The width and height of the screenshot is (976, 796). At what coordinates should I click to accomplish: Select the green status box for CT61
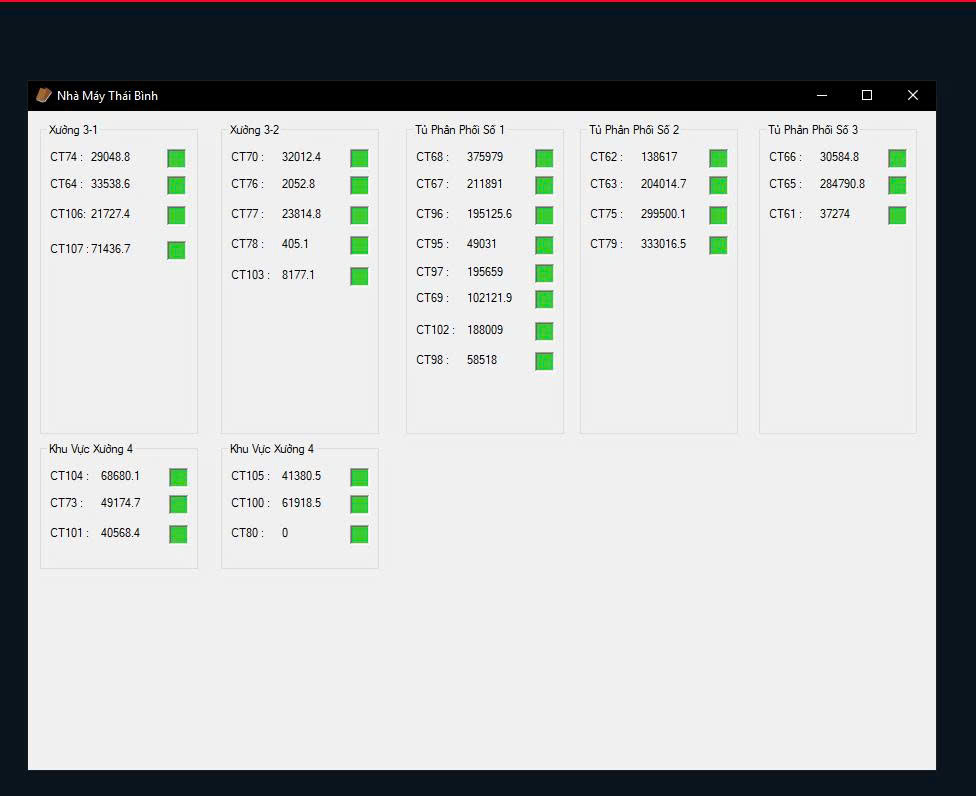click(x=897, y=215)
